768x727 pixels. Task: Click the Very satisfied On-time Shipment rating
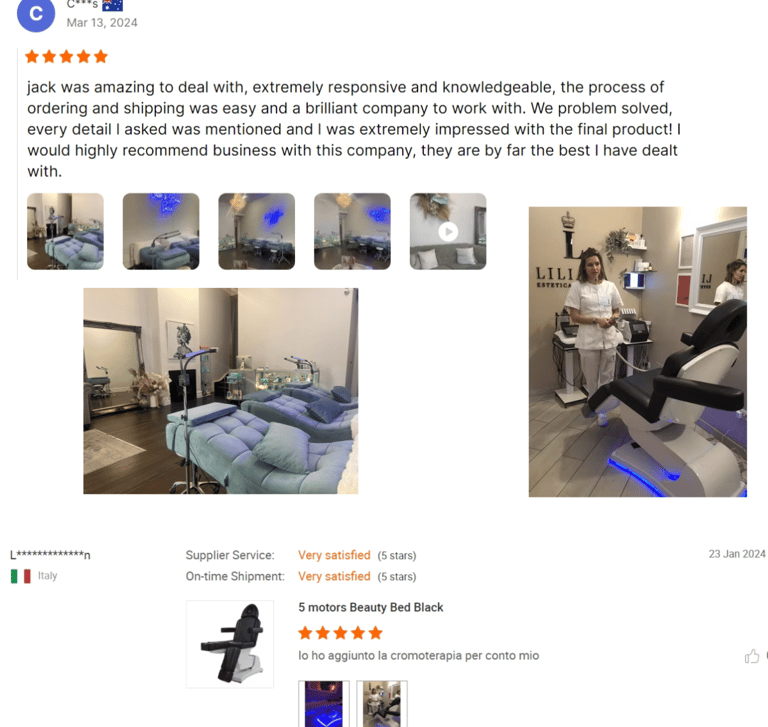click(334, 576)
